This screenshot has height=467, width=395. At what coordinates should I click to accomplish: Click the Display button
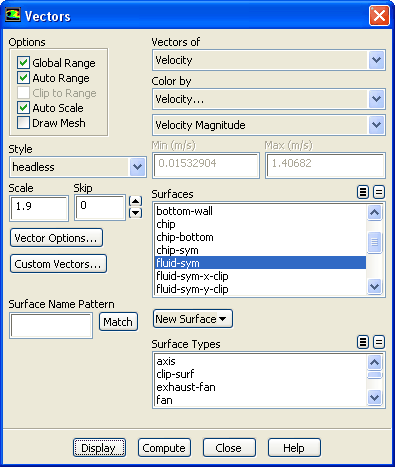[99, 448]
